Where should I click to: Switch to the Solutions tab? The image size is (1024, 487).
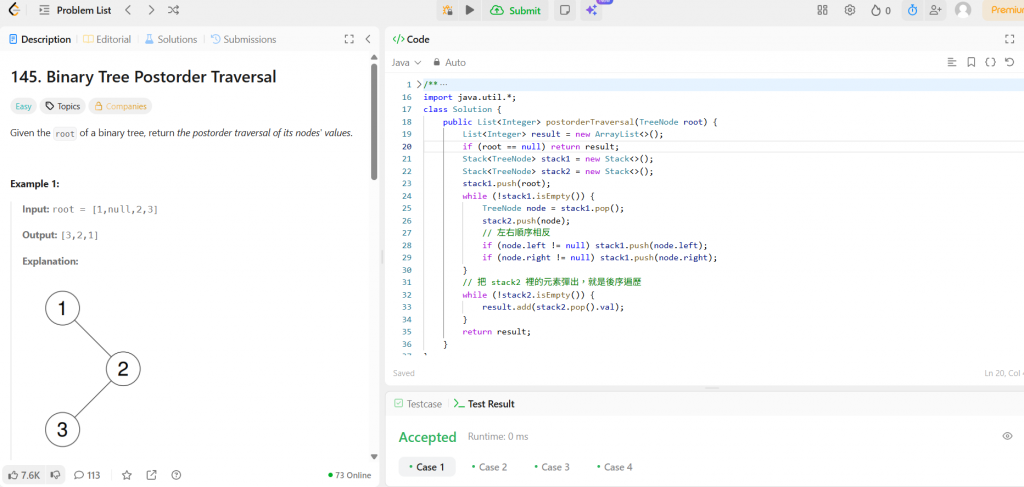point(170,39)
